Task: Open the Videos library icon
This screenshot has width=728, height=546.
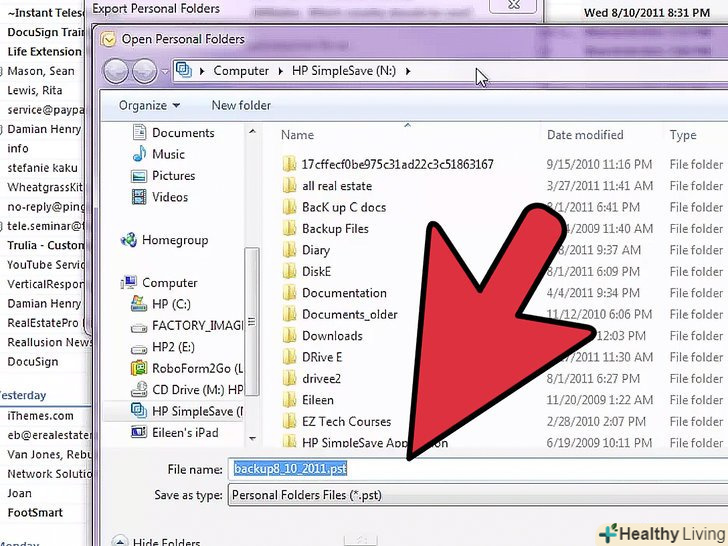Action: (140, 197)
